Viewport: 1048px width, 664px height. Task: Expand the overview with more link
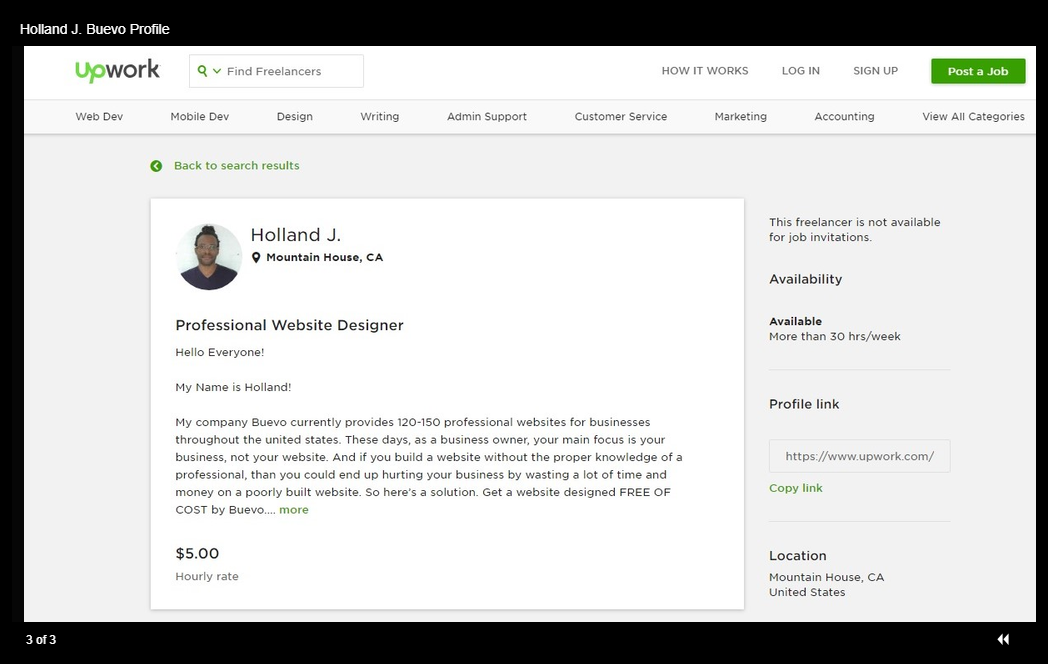[x=293, y=510]
